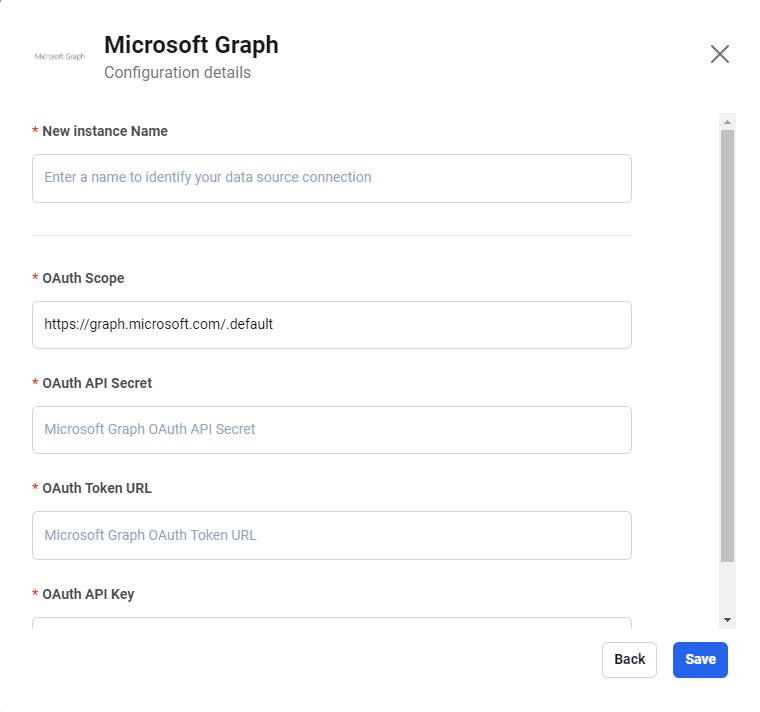Click the 'OAuth API Secret' label
The width and height of the screenshot is (760, 712).
[x=97, y=383]
